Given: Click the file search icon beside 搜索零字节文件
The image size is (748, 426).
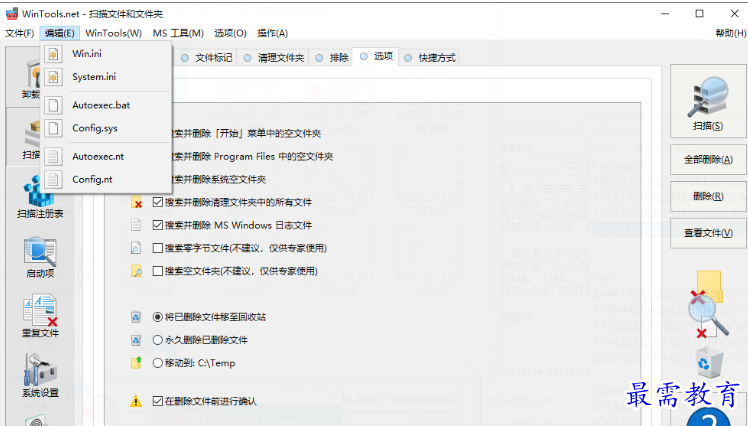Looking at the screenshot, I should [136, 248].
